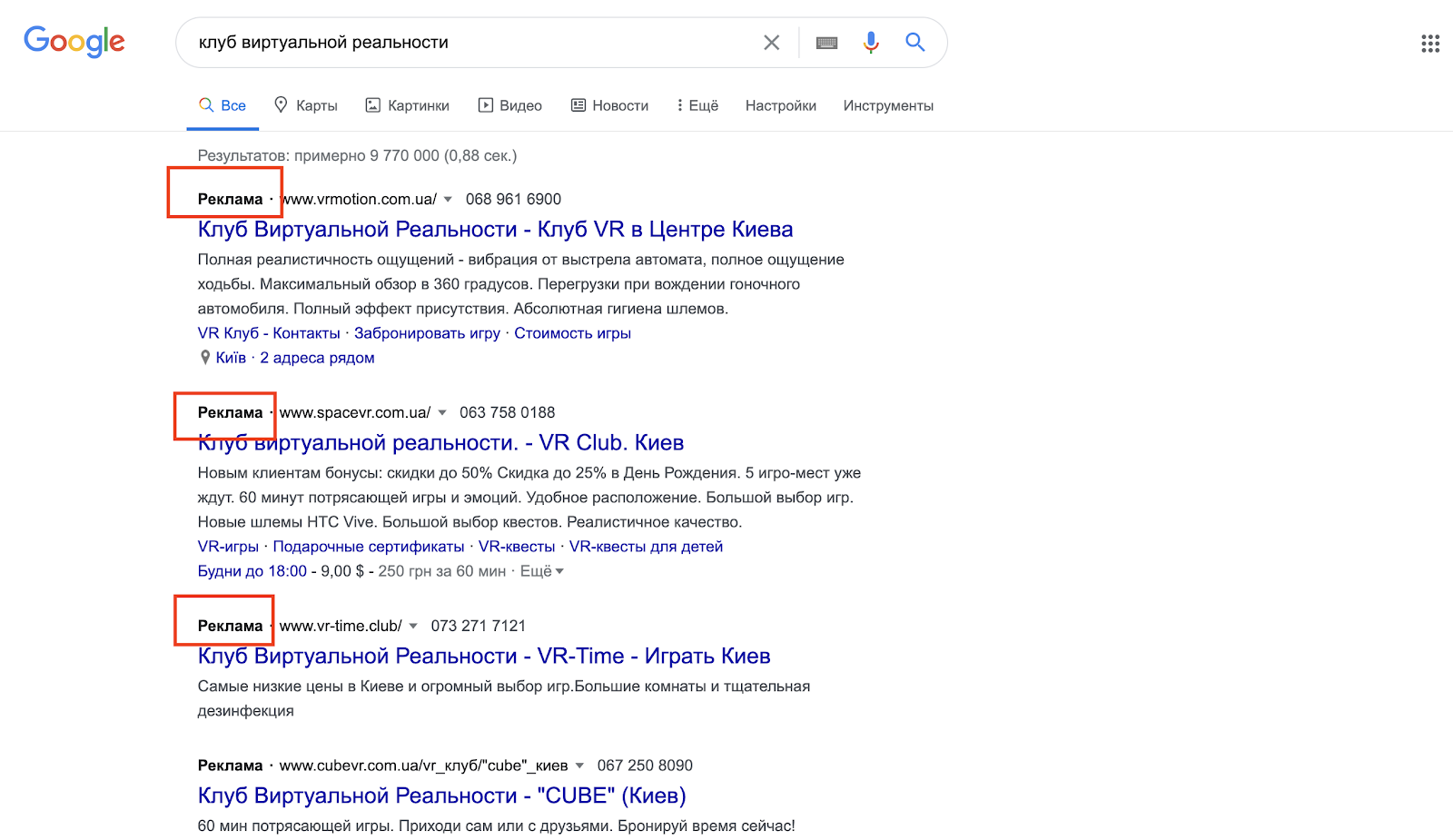This screenshot has height=840, width=1453.
Task: Open the Настройки menu
Action: [780, 105]
